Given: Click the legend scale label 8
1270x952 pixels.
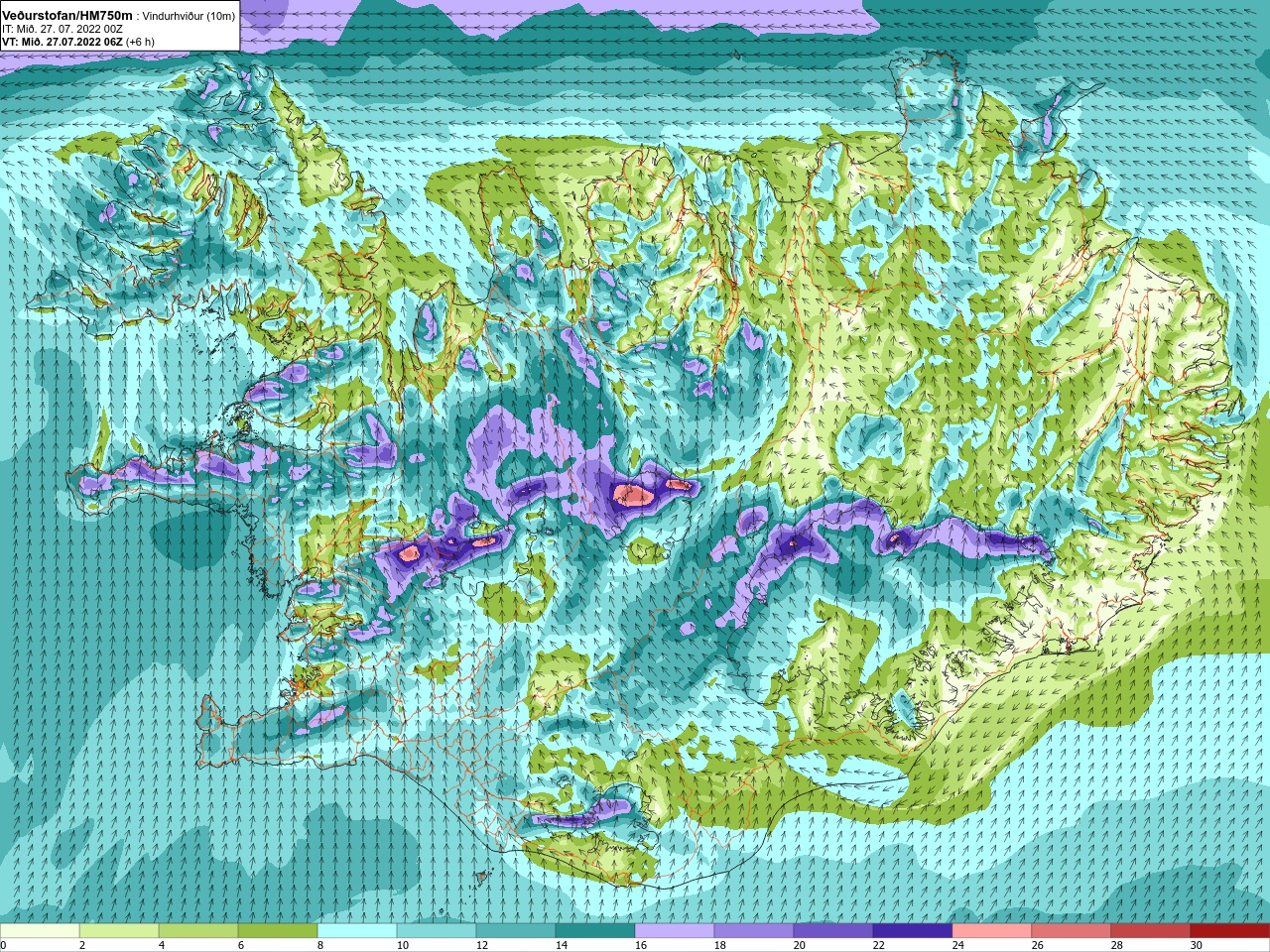Looking at the screenshot, I should 320,945.
